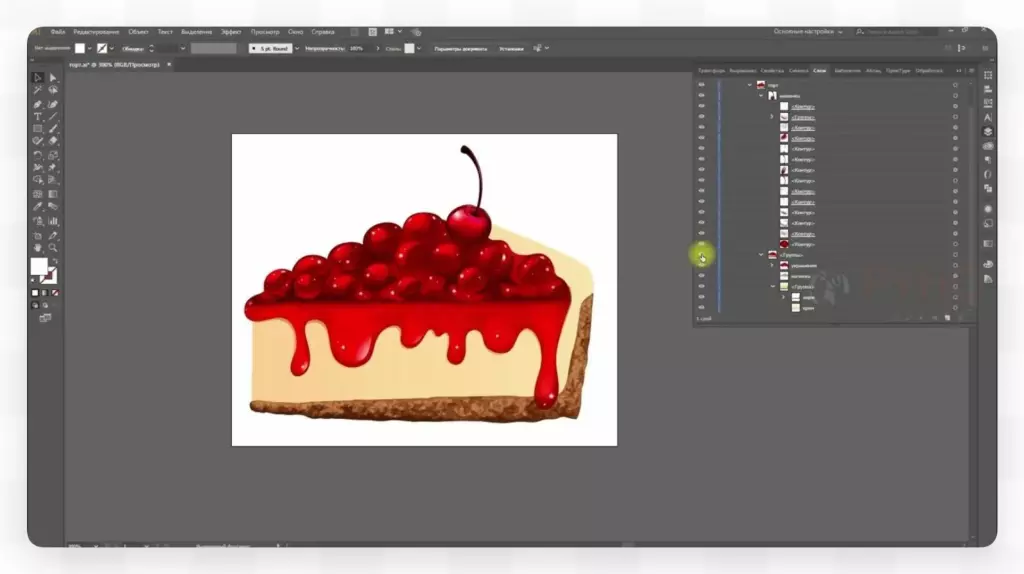Expand the 'коржи' item

tap(783, 297)
